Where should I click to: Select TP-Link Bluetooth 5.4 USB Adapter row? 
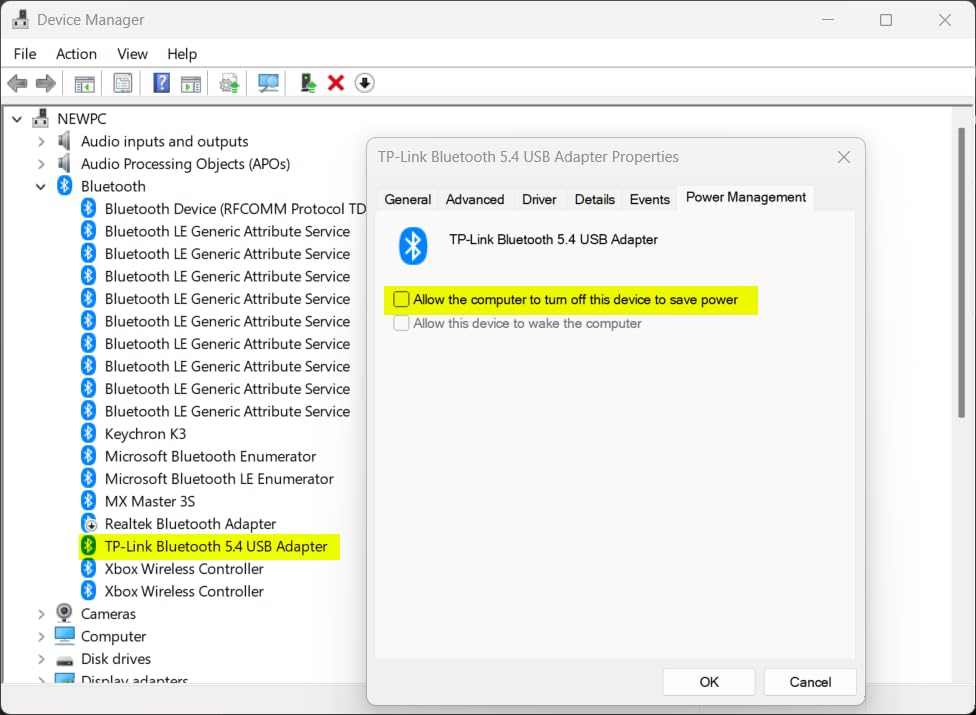209,546
